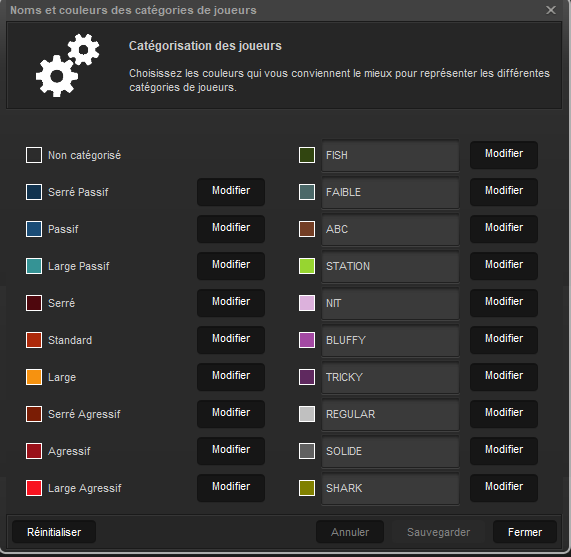Screen dimensions: 571x557
Task: Click Modifier for the FISH category
Action: (x=504, y=155)
